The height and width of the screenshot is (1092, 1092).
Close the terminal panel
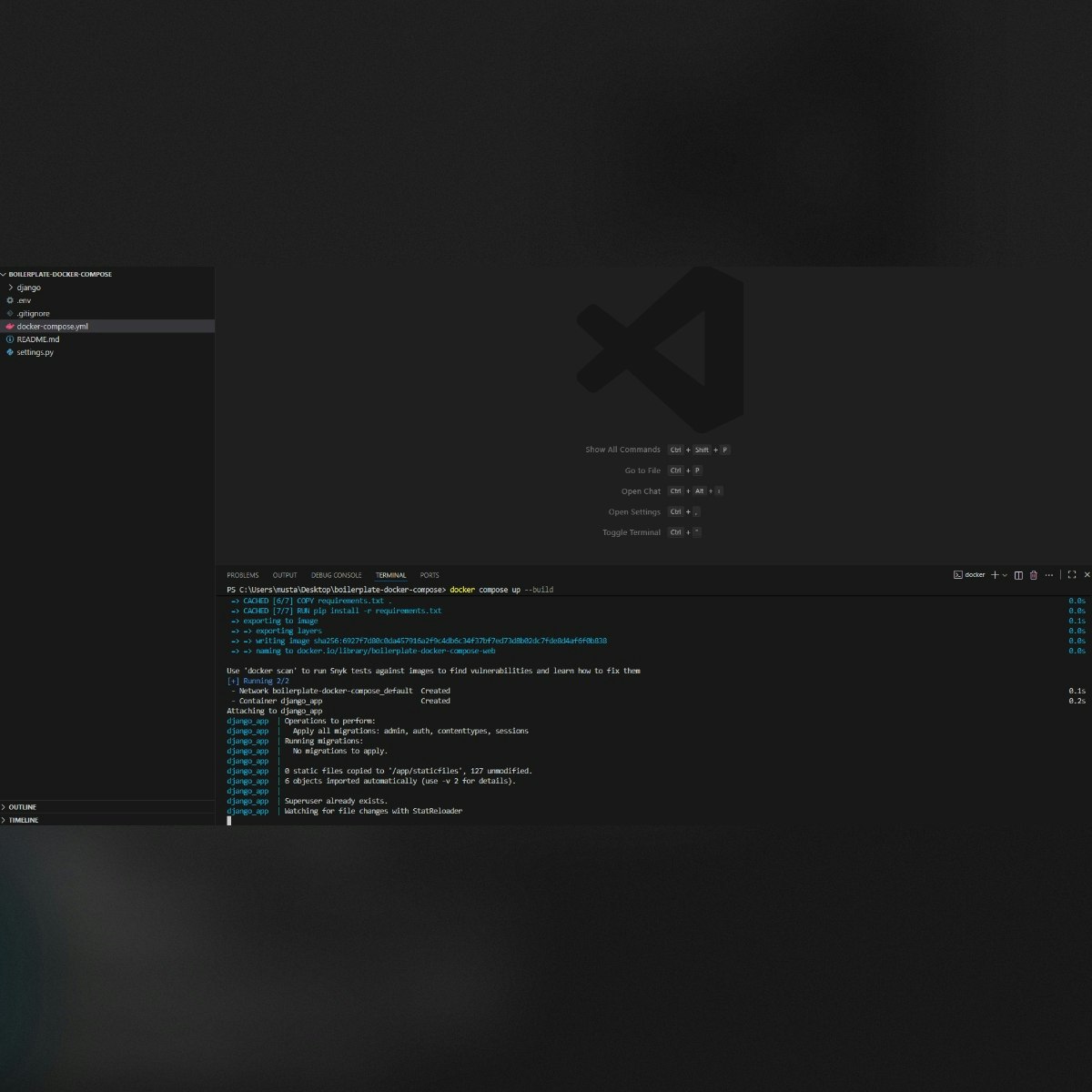[1087, 574]
